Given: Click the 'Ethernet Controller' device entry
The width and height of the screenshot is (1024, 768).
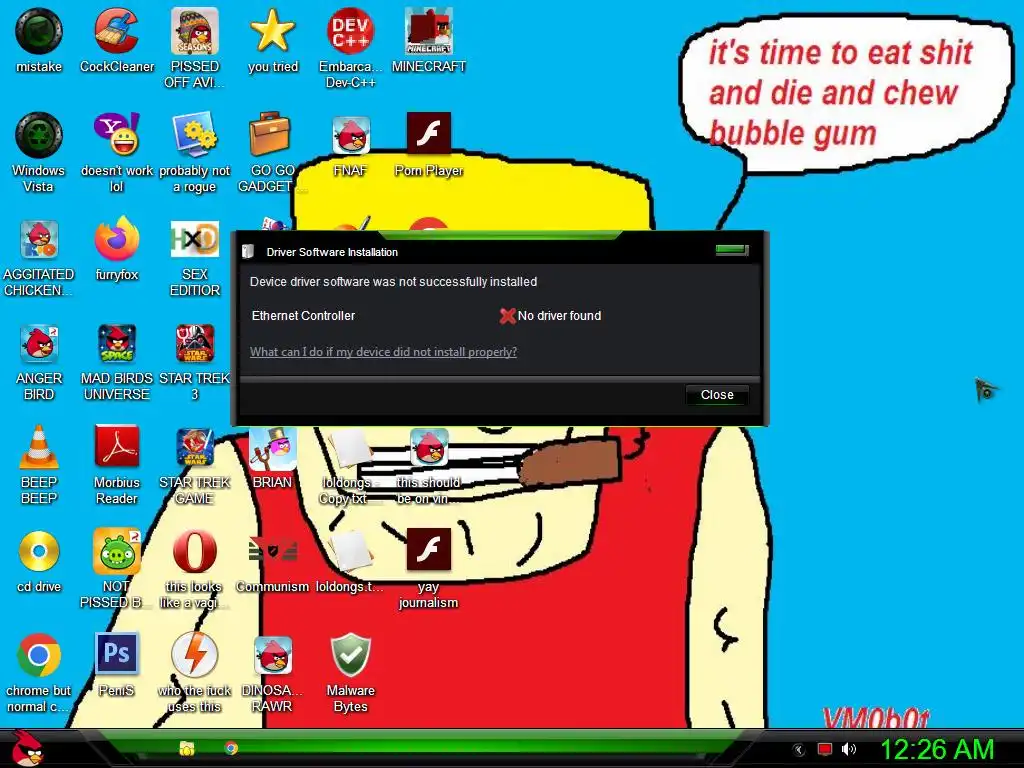Looking at the screenshot, I should coord(303,315).
